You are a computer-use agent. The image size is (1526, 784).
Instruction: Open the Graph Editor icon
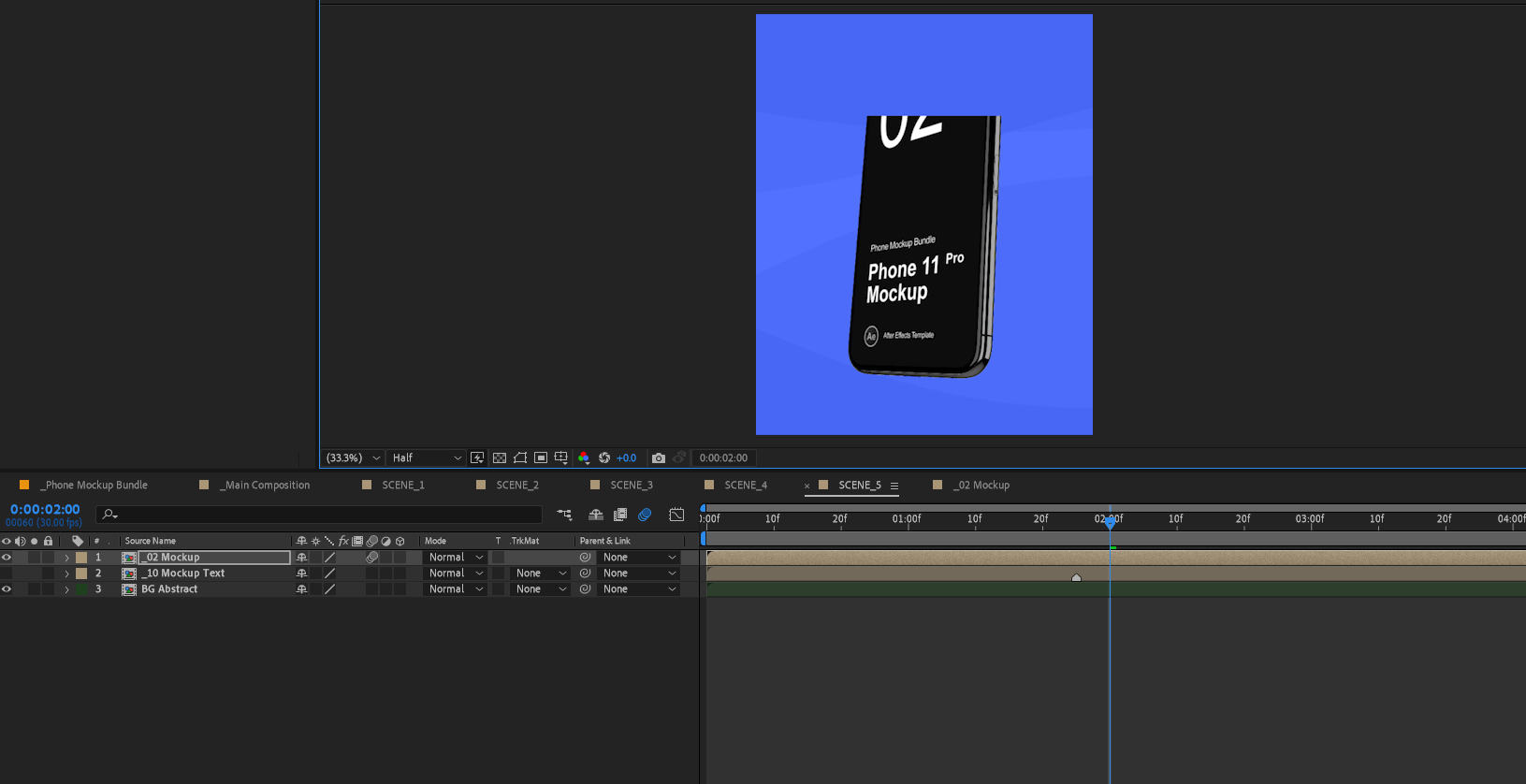(676, 515)
